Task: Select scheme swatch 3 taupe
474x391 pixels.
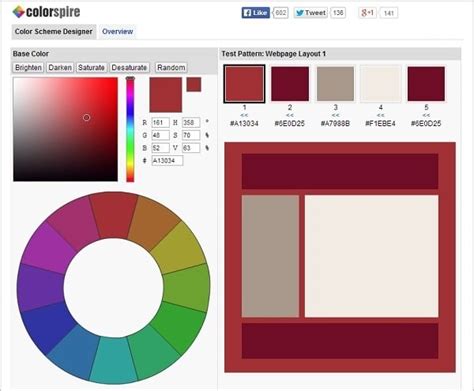Action: pyautogui.click(x=335, y=84)
